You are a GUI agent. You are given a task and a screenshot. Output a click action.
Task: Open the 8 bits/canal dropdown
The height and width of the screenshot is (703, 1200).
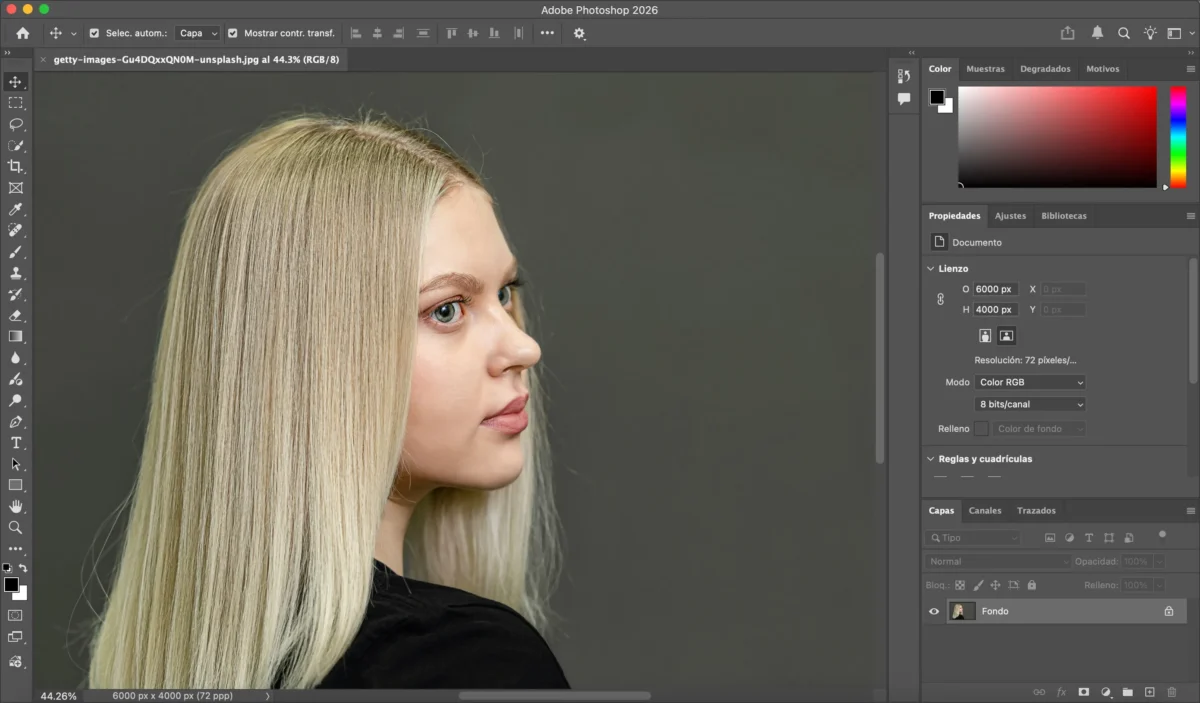point(1030,404)
